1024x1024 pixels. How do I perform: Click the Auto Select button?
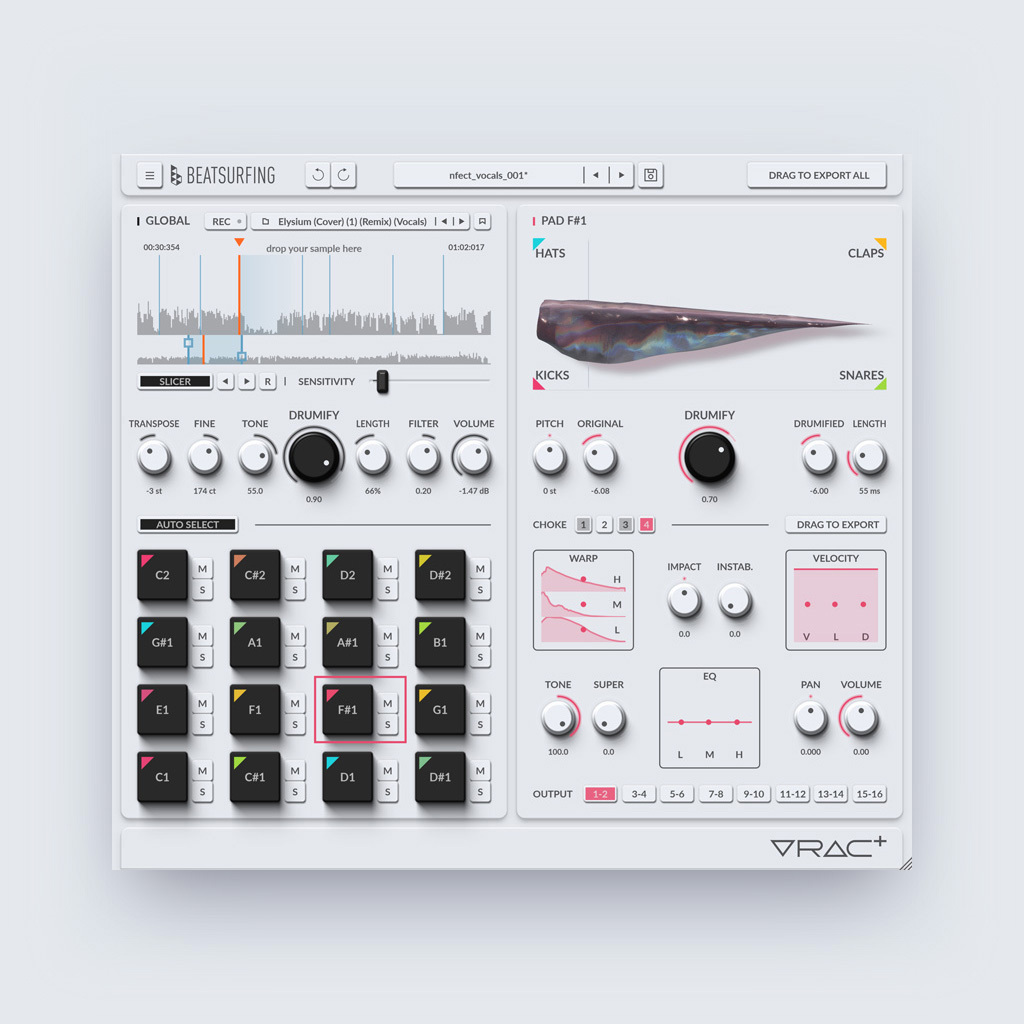click(x=187, y=524)
